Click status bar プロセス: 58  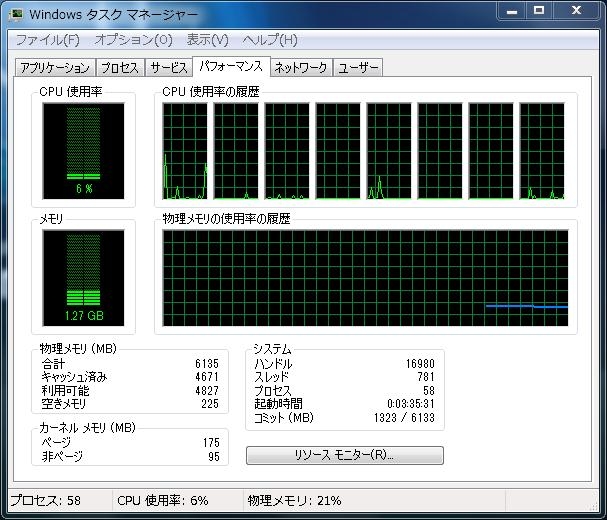(x=46, y=500)
